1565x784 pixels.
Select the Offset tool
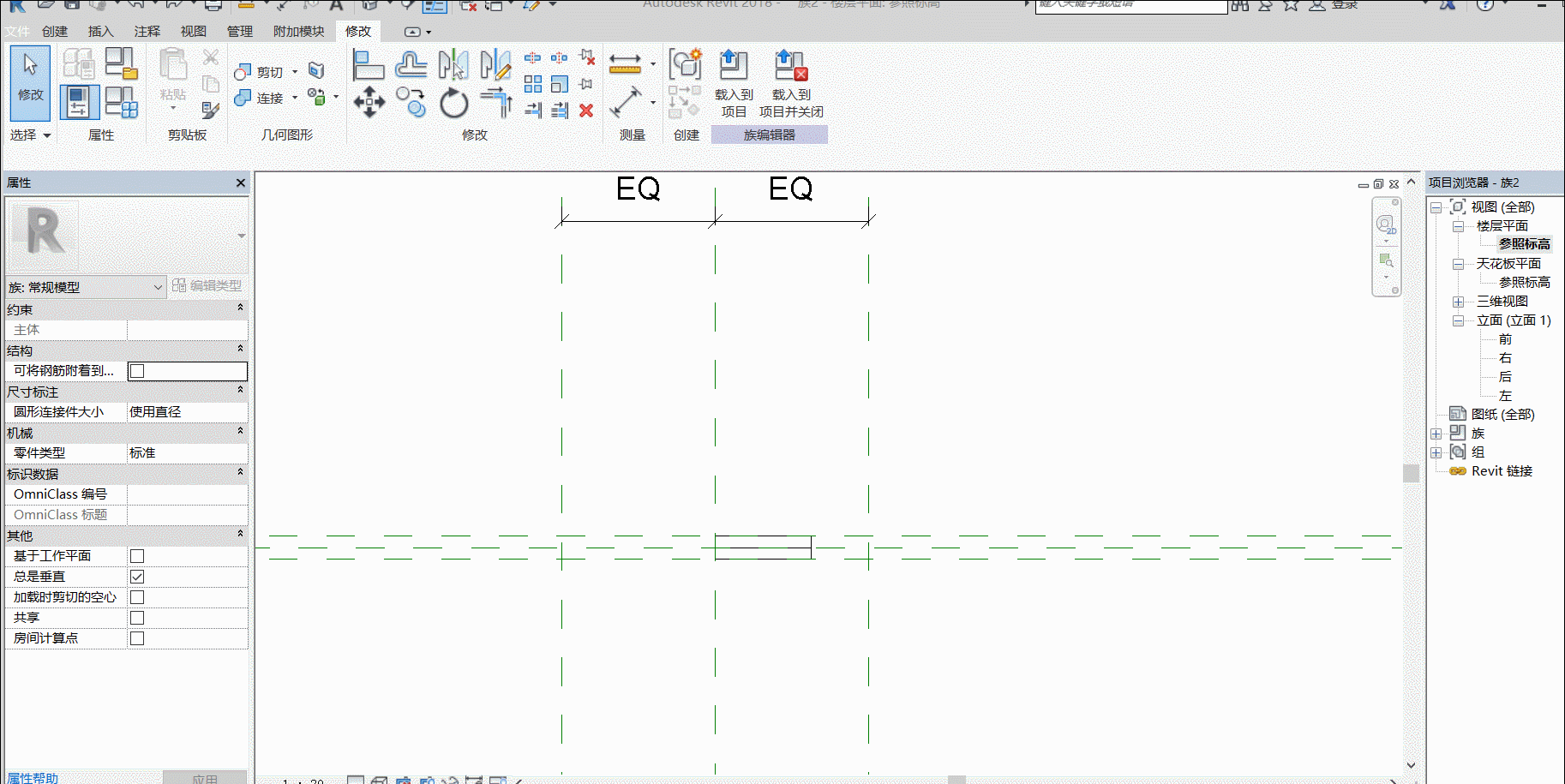[x=411, y=65]
